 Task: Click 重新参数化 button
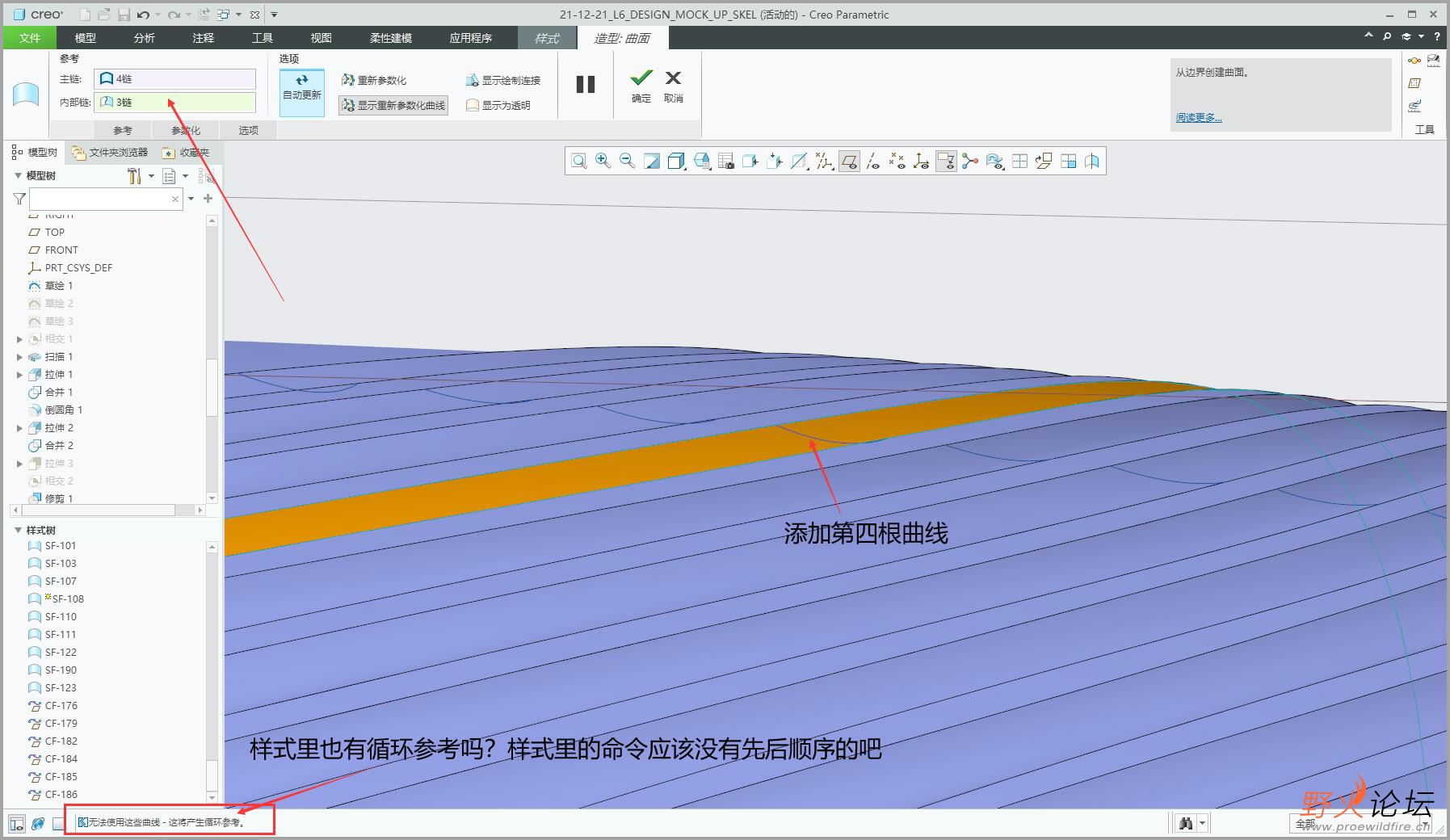pos(374,80)
